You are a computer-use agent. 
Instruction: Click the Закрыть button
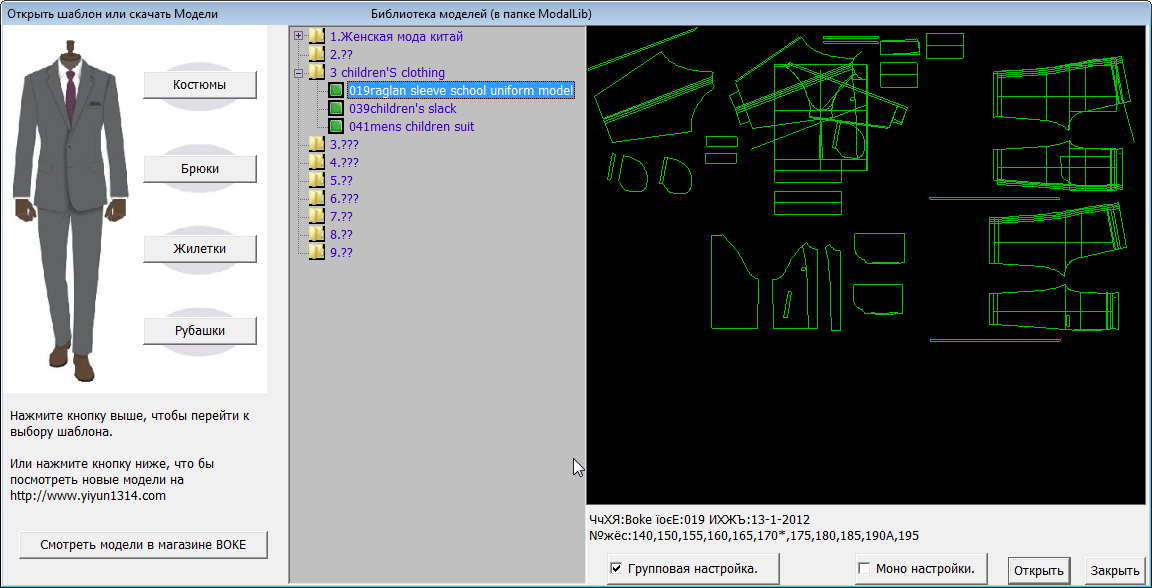pos(1115,570)
